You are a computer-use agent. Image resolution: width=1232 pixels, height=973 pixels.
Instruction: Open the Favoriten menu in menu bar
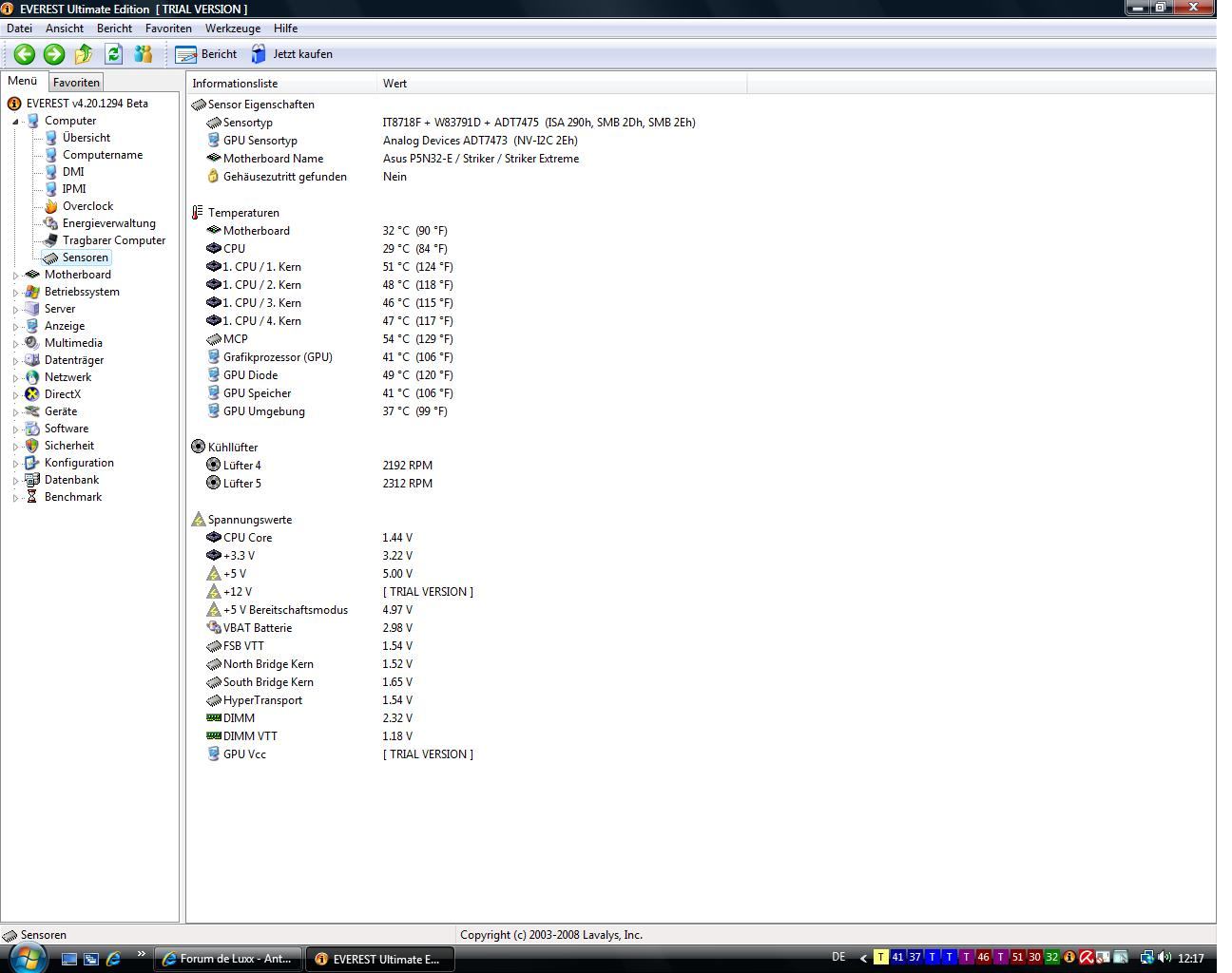coord(168,29)
